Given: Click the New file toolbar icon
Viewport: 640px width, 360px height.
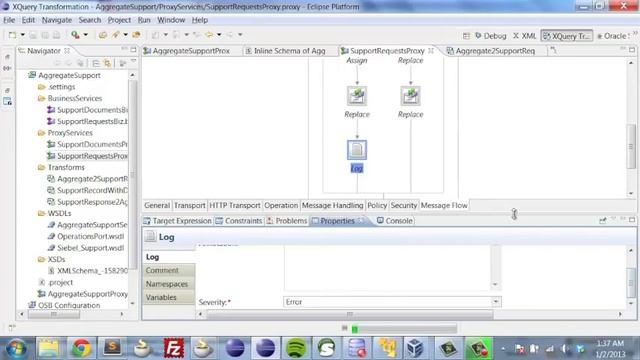Looking at the screenshot, I should click(x=12, y=35).
